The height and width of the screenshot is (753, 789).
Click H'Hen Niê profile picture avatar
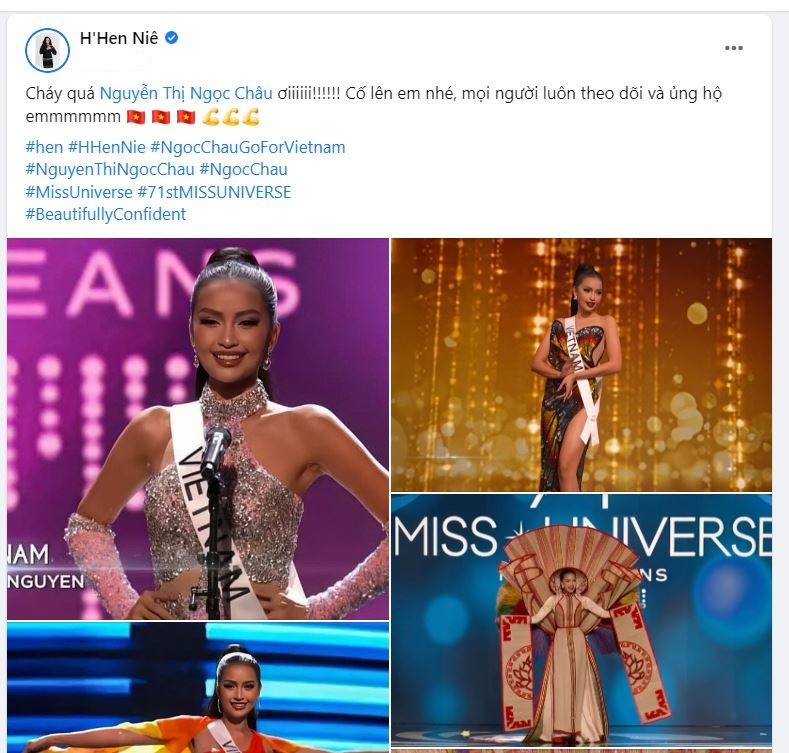tap(47, 50)
